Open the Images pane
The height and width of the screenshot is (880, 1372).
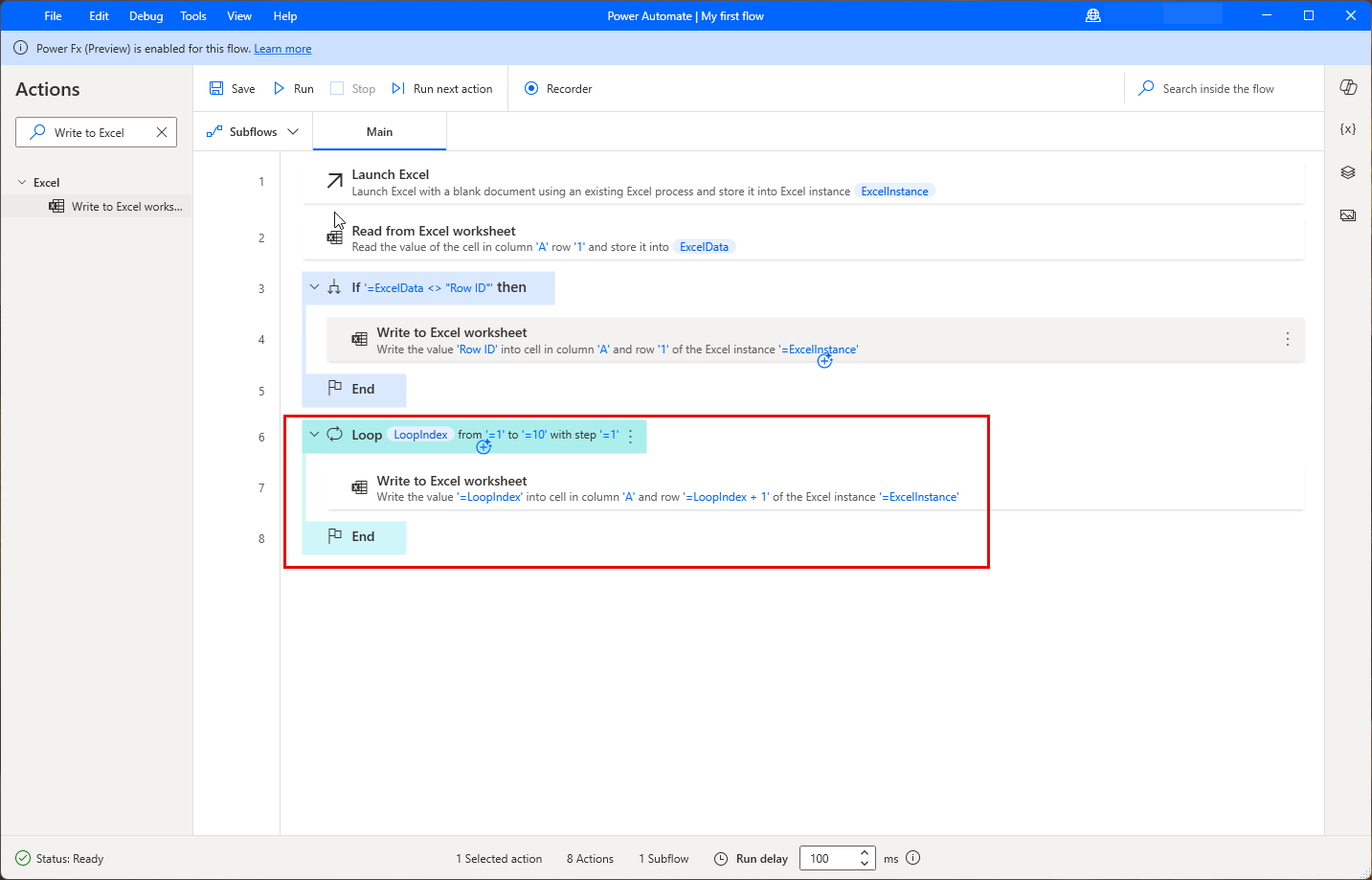point(1348,214)
